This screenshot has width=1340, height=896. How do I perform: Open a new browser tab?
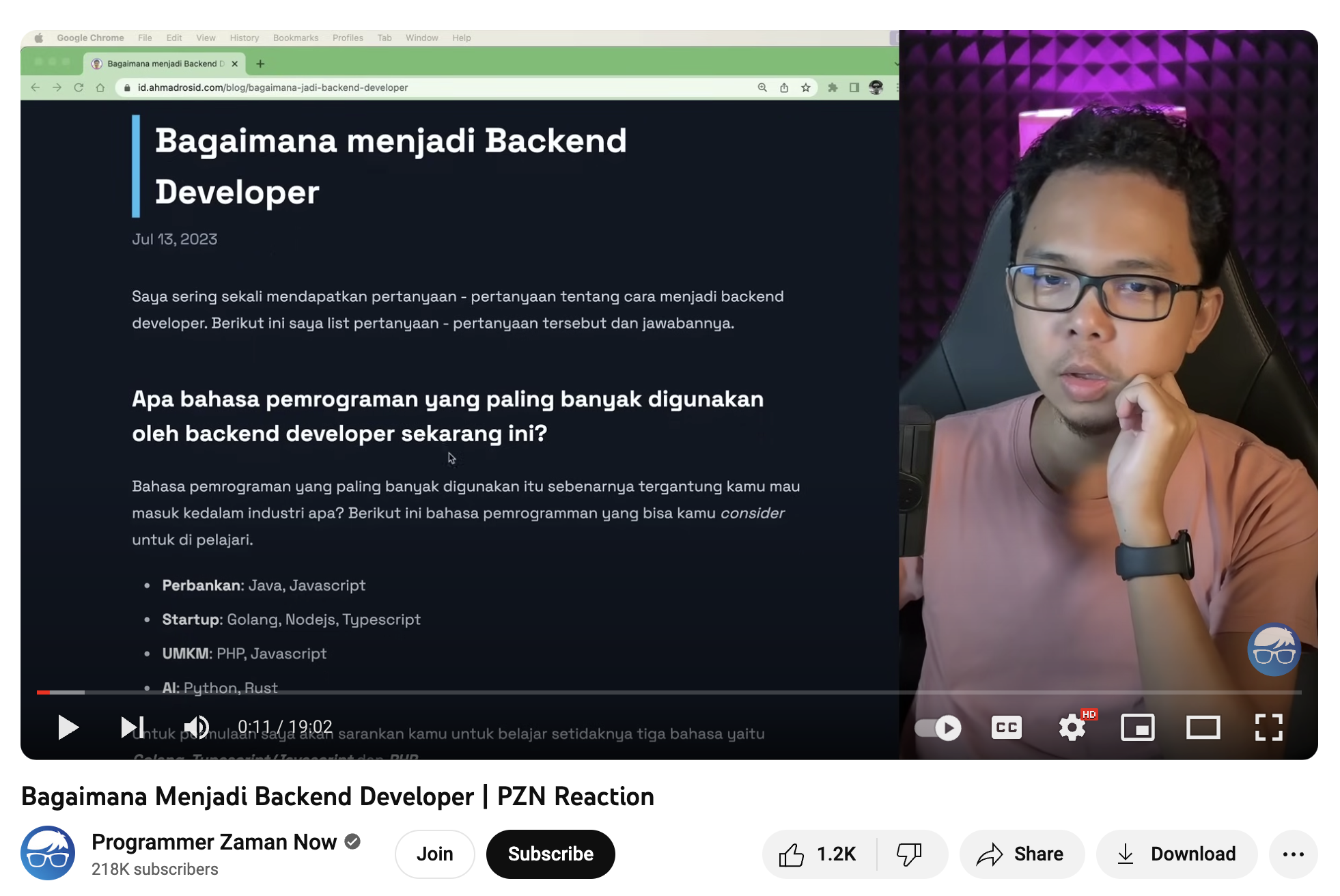click(x=260, y=64)
